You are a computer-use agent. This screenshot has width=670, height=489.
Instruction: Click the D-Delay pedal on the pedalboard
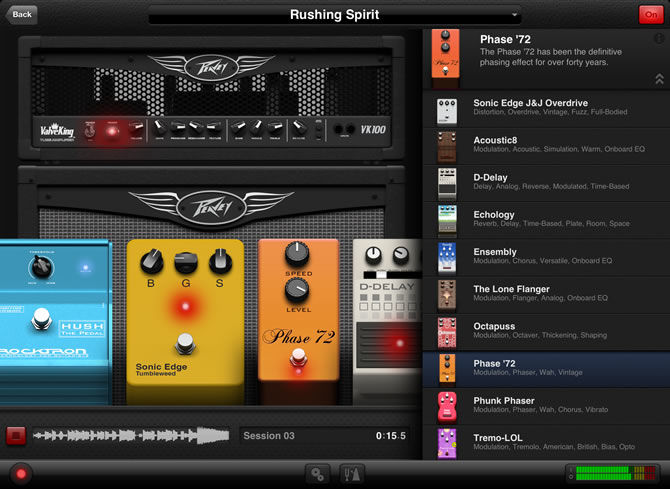pos(388,322)
